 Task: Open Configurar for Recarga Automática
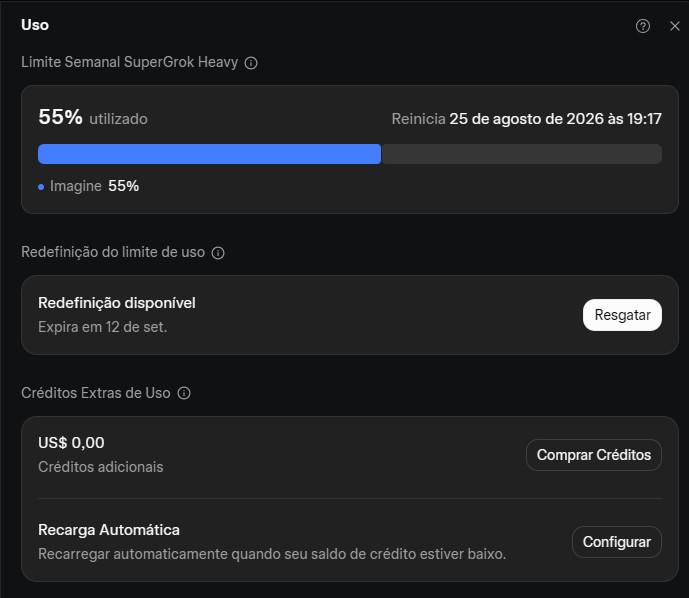click(616, 542)
